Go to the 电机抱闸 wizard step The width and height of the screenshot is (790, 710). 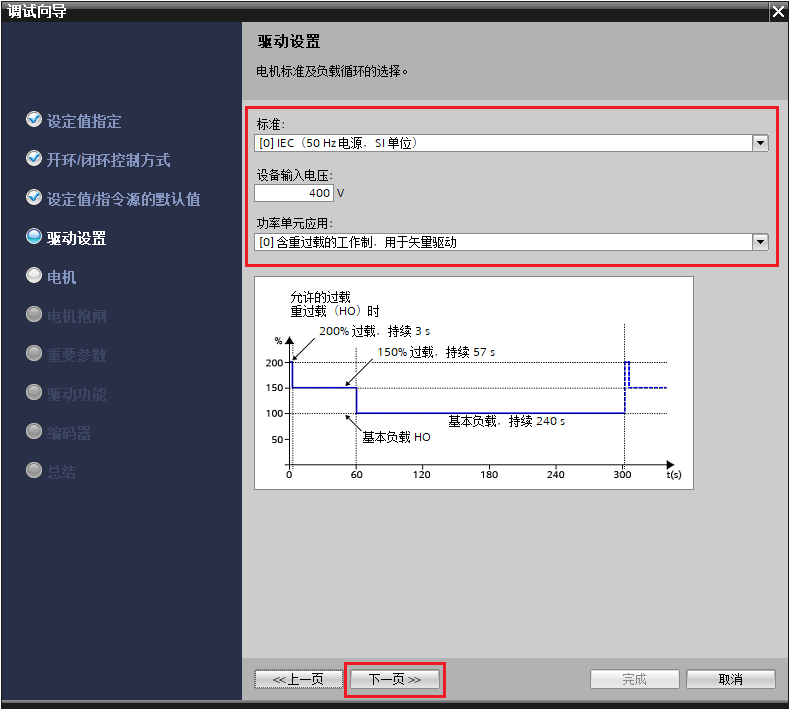(76, 316)
